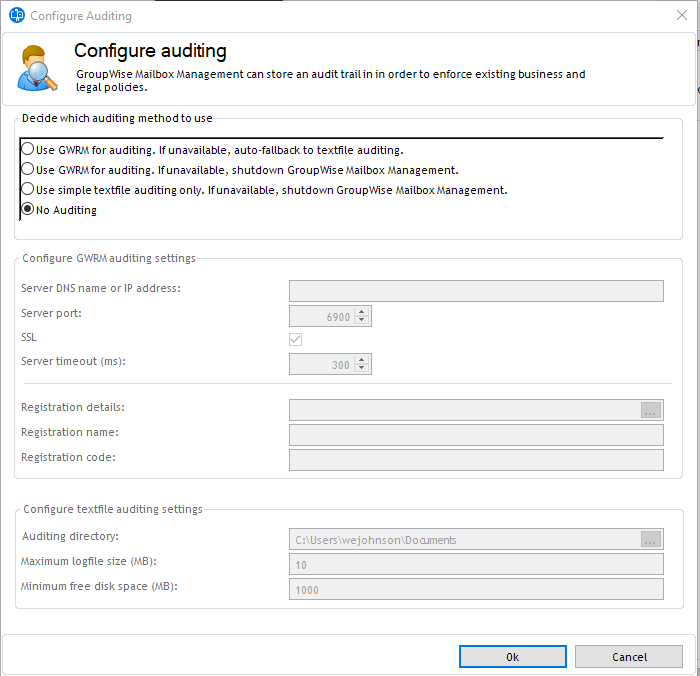Screen dimensions: 700x676
Task: Select the No Auditing radio button
Action: tap(28, 210)
